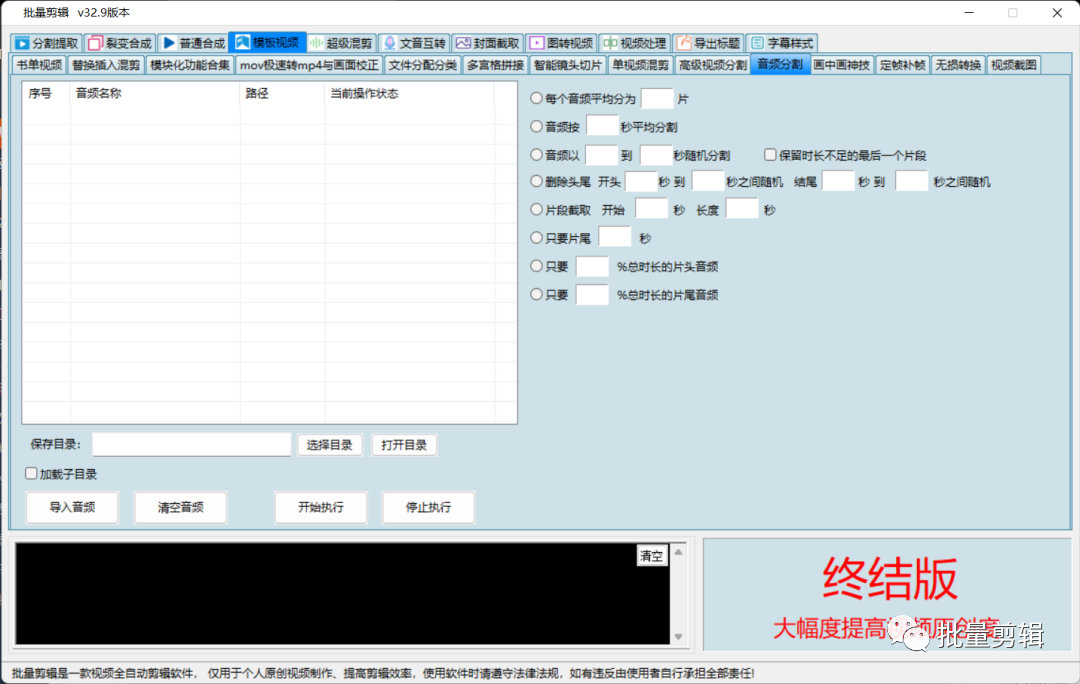Screen dimensions: 1080x684
Task: Open the 封面截取 picture-icon tab
Action: [x=488, y=43]
